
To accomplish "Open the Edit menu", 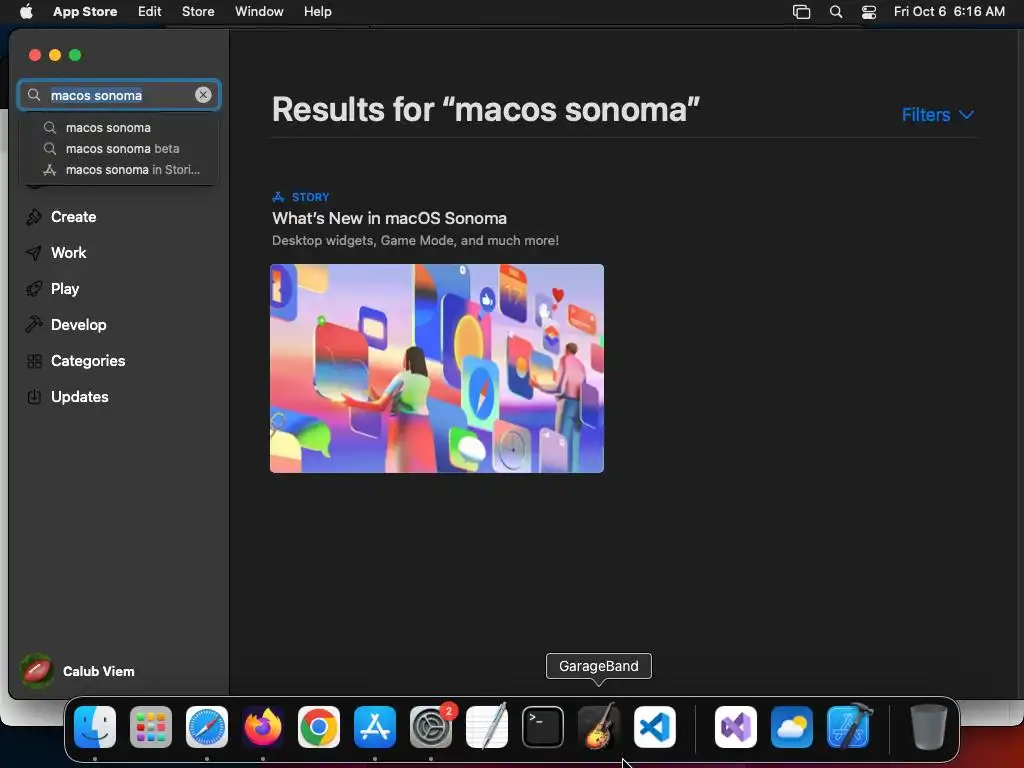I will (150, 12).
